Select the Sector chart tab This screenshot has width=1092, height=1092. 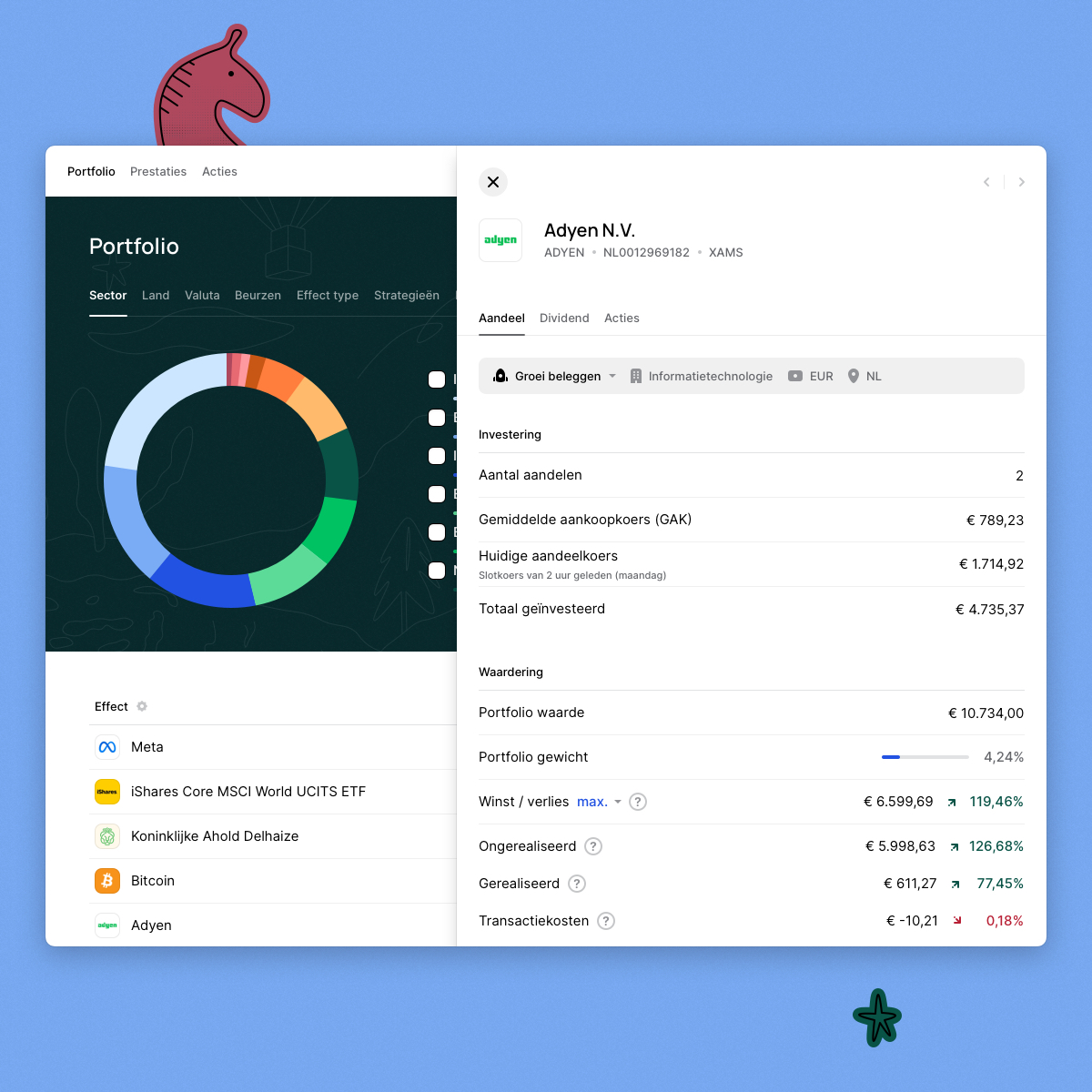click(107, 295)
